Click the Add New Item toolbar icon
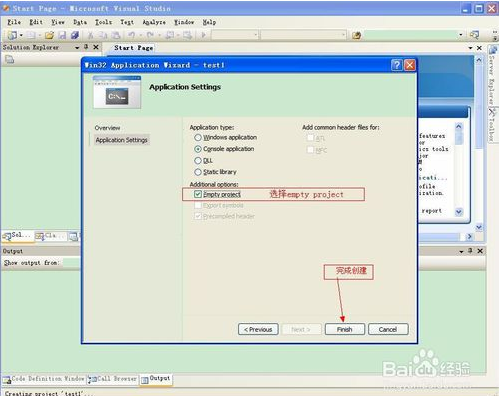This screenshot has width=500, height=396. [x=31, y=35]
